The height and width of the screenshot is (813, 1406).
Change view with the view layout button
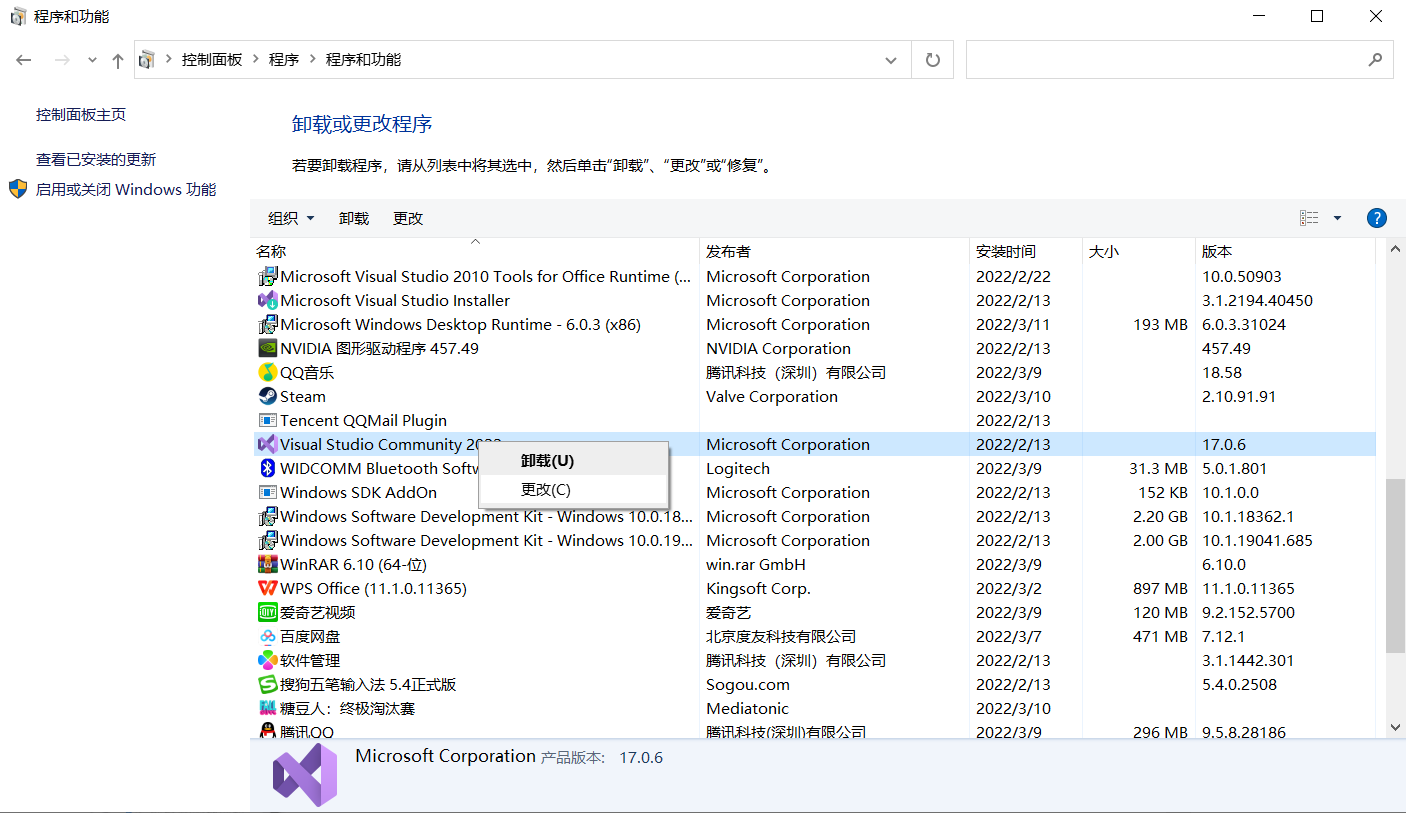click(x=1309, y=218)
